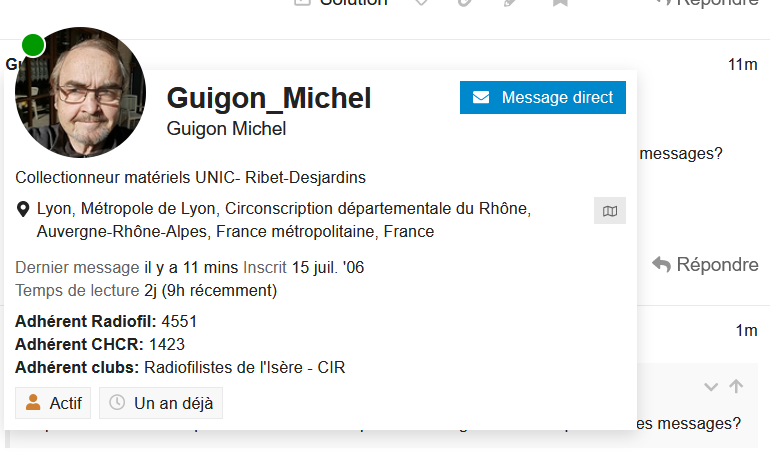The height and width of the screenshot is (467, 782).
Task: Click the green online status indicator
Action: (33, 44)
